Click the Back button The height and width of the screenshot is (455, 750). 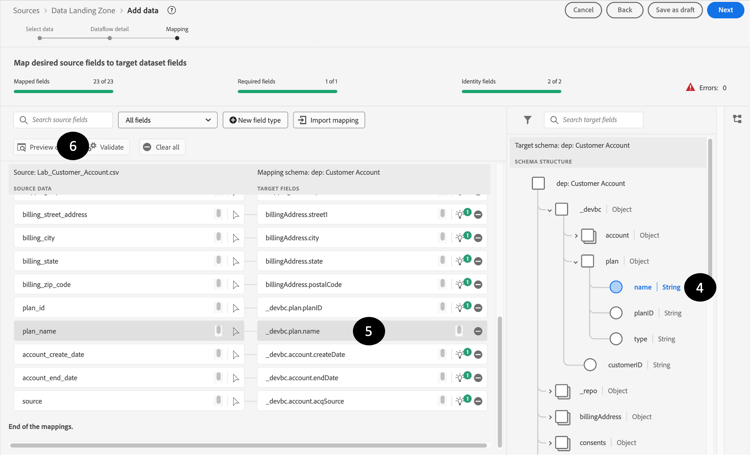click(625, 10)
